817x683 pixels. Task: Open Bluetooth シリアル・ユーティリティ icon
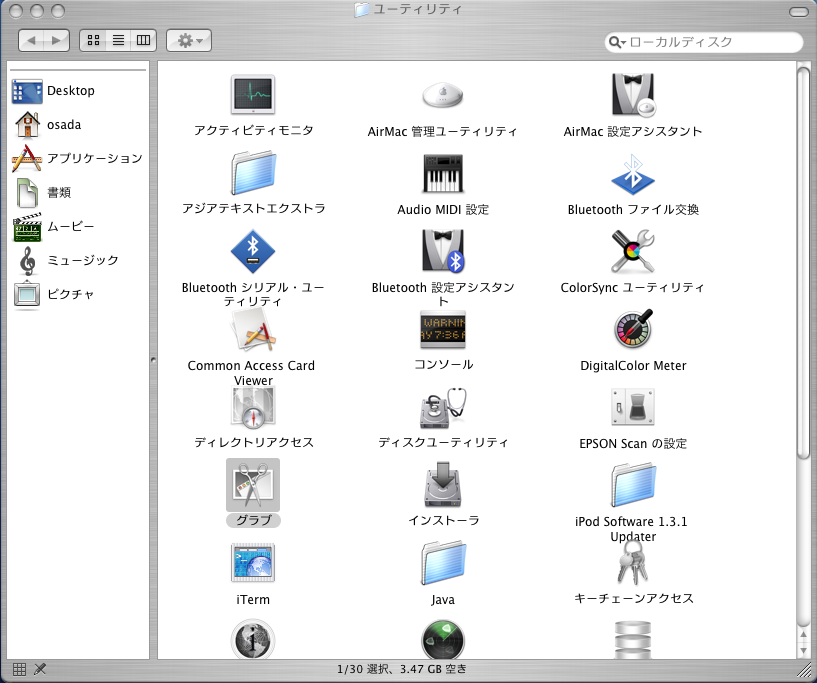pyautogui.click(x=253, y=252)
